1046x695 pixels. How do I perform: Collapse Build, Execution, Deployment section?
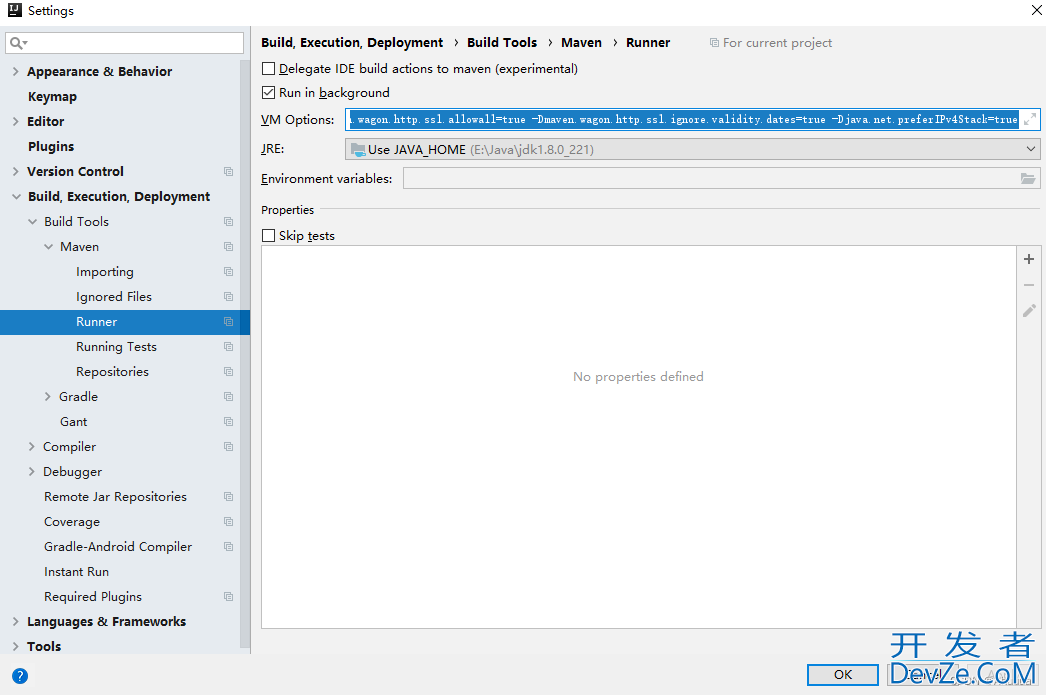click(x=16, y=197)
